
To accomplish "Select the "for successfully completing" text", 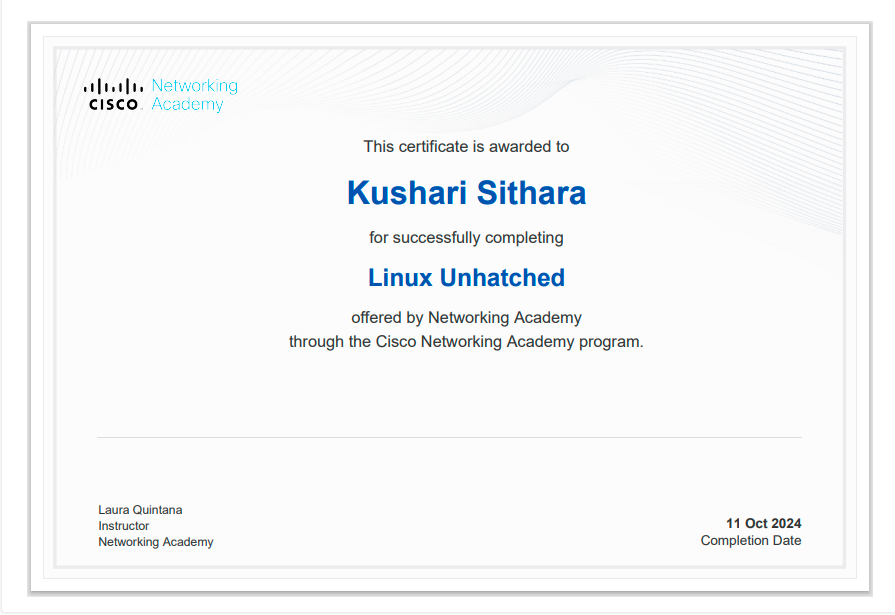I will (x=466, y=238).
